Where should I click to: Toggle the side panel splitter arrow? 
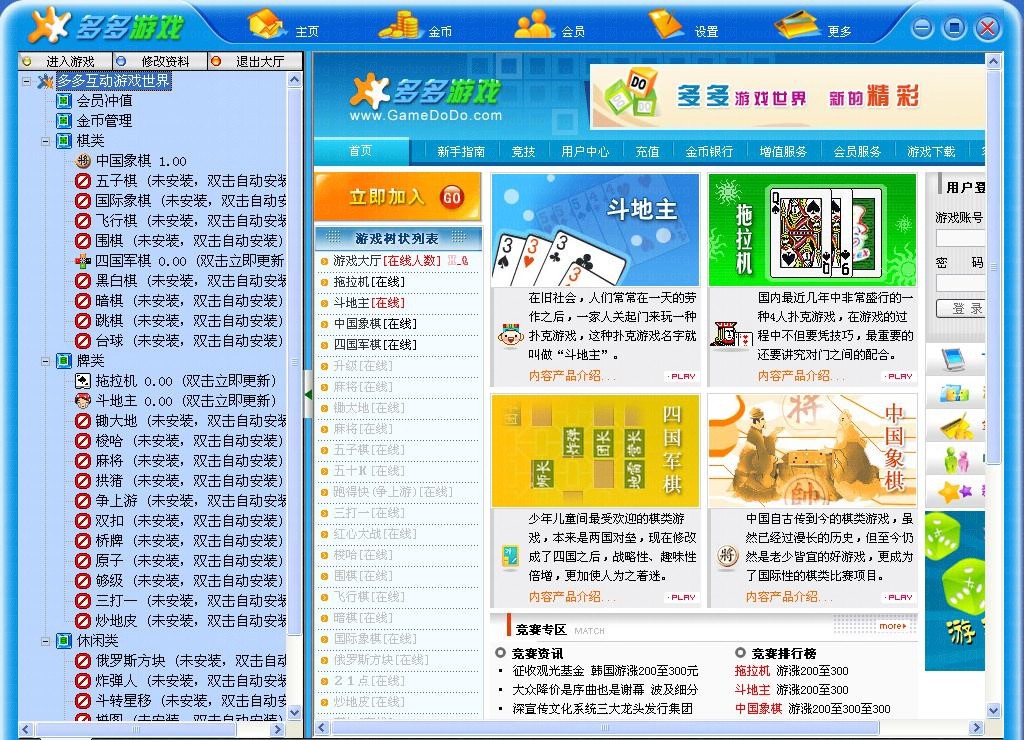pos(308,394)
